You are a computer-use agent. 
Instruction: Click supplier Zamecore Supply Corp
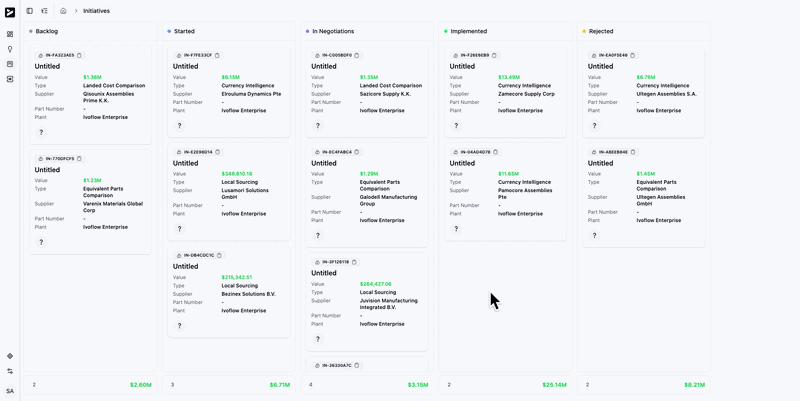tap(526, 94)
